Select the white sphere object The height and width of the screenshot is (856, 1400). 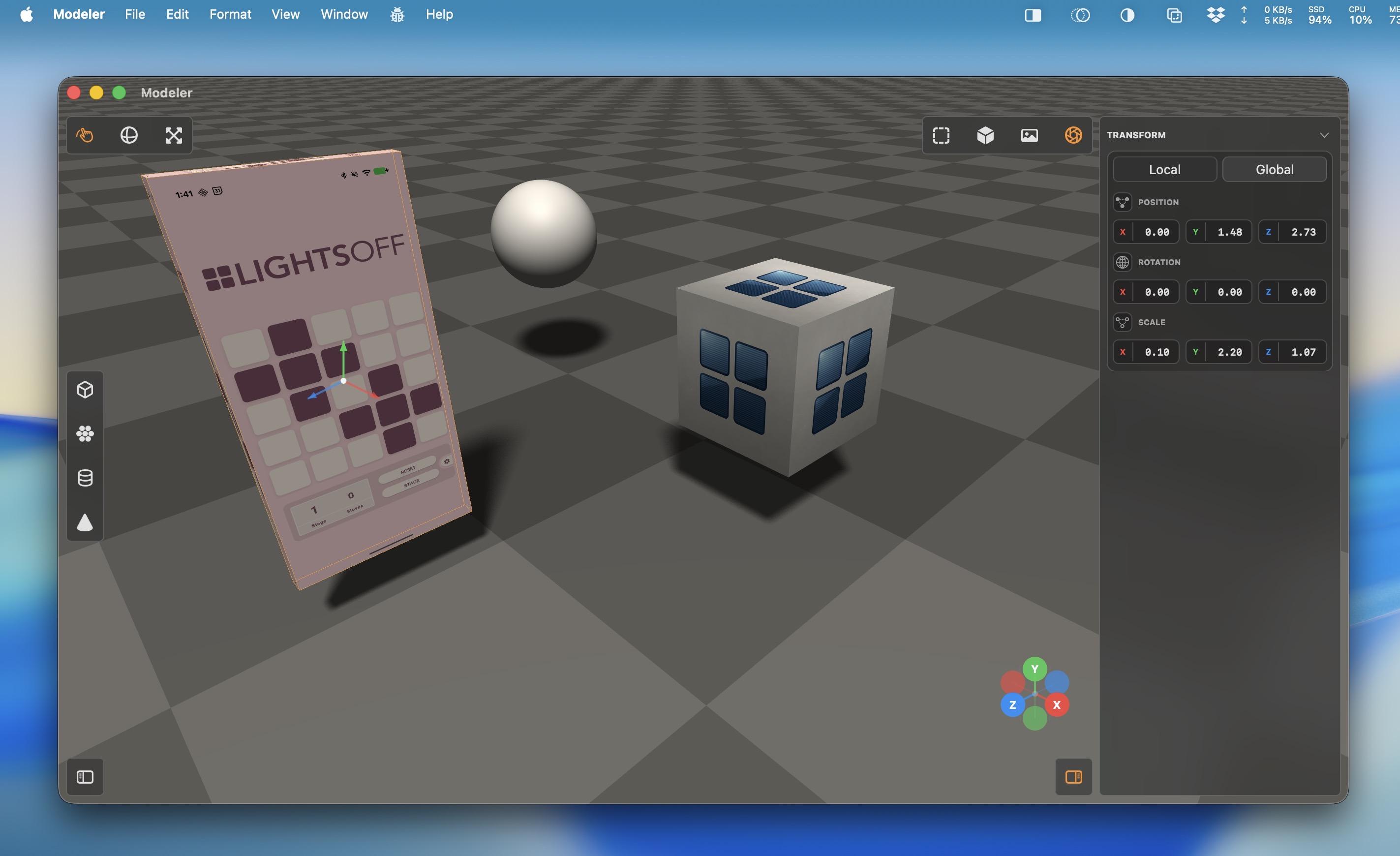544,234
